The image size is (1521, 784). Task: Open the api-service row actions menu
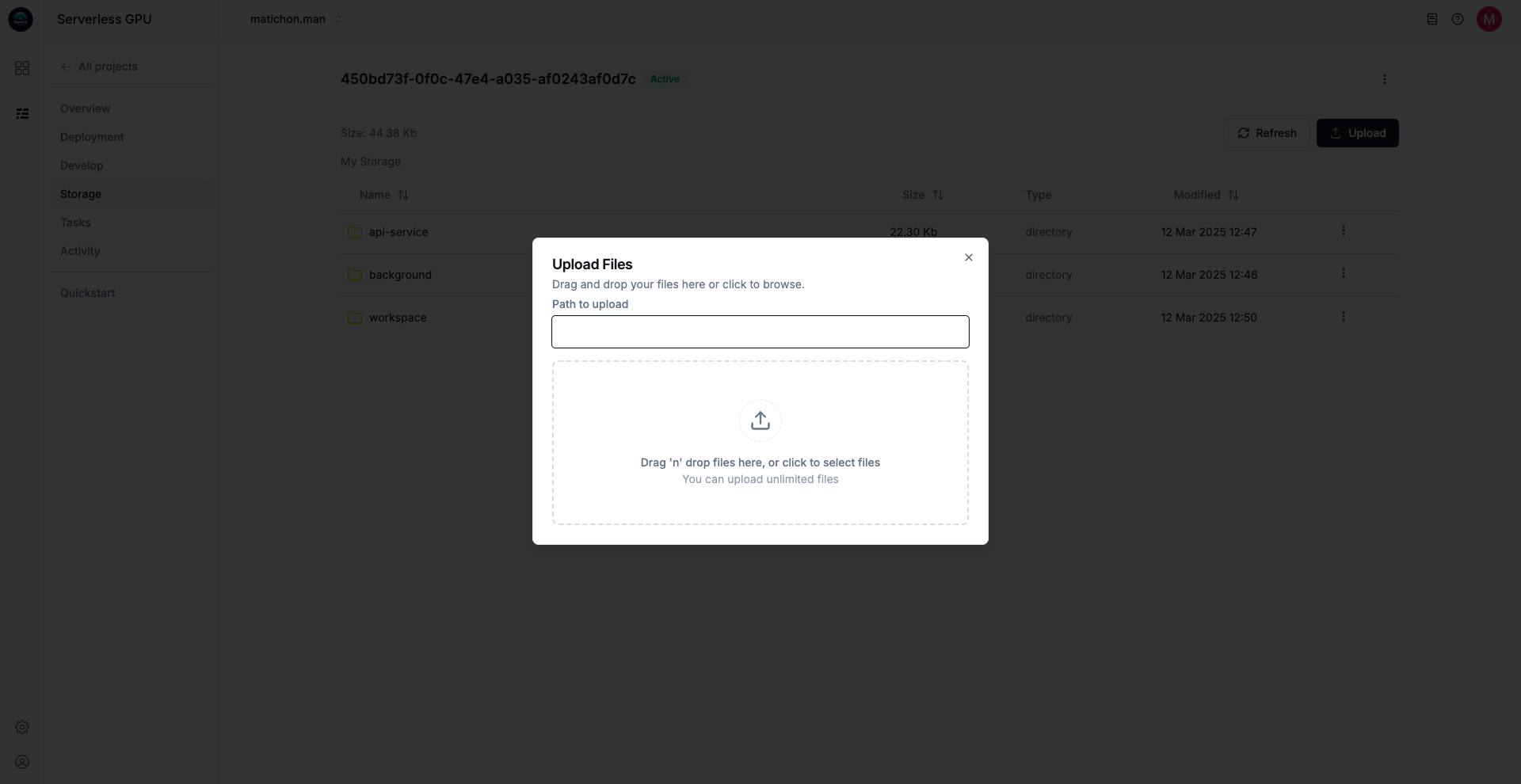(x=1343, y=231)
